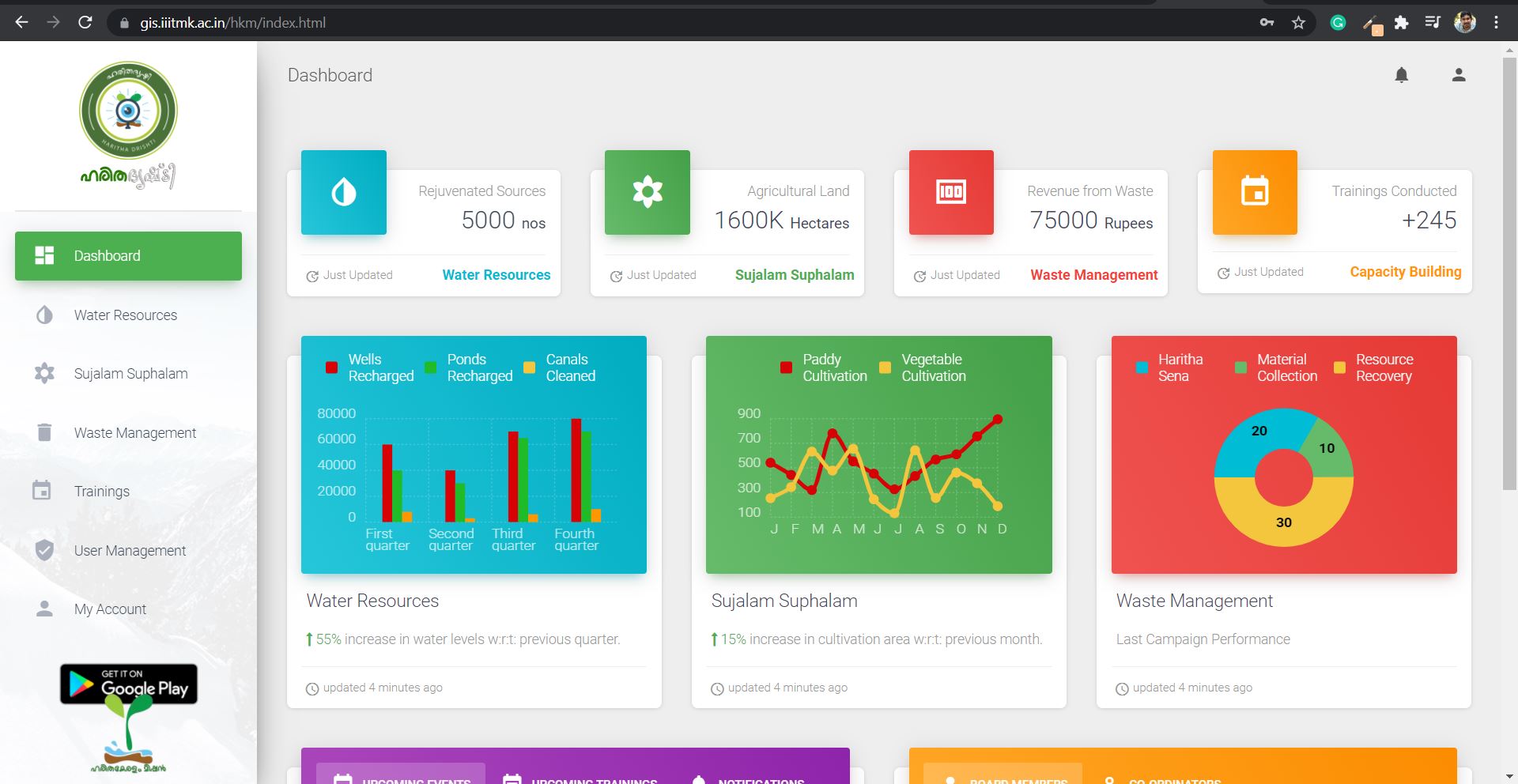The image size is (1518, 784).
Task: Open the browser profile avatar
Action: [x=1464, y=22]
